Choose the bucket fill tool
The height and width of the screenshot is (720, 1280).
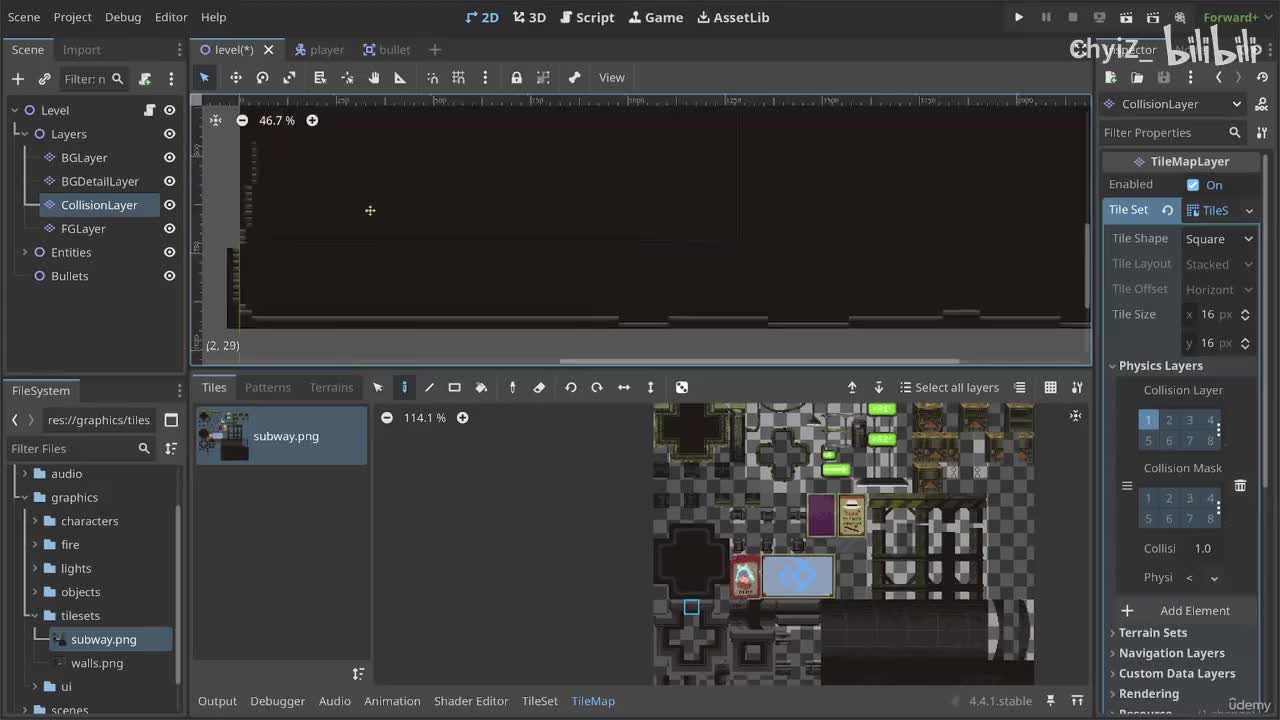[x=481, y=388]
